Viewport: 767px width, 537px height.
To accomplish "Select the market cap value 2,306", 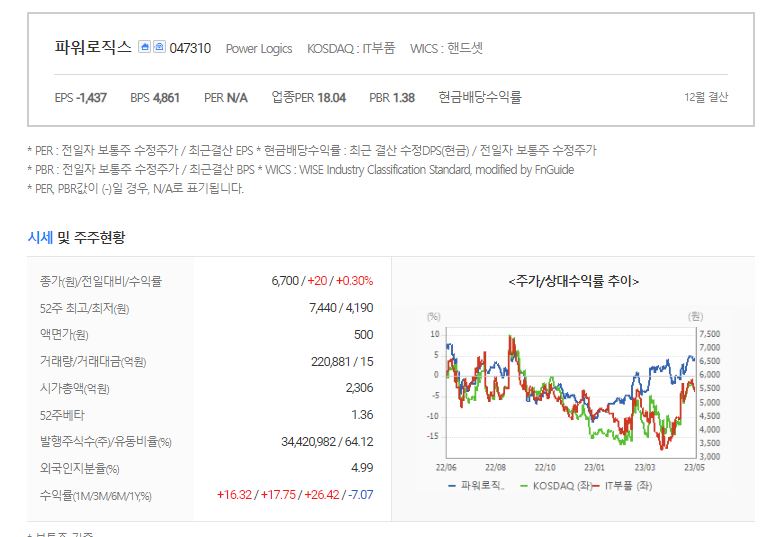I will tap(359, 388).
